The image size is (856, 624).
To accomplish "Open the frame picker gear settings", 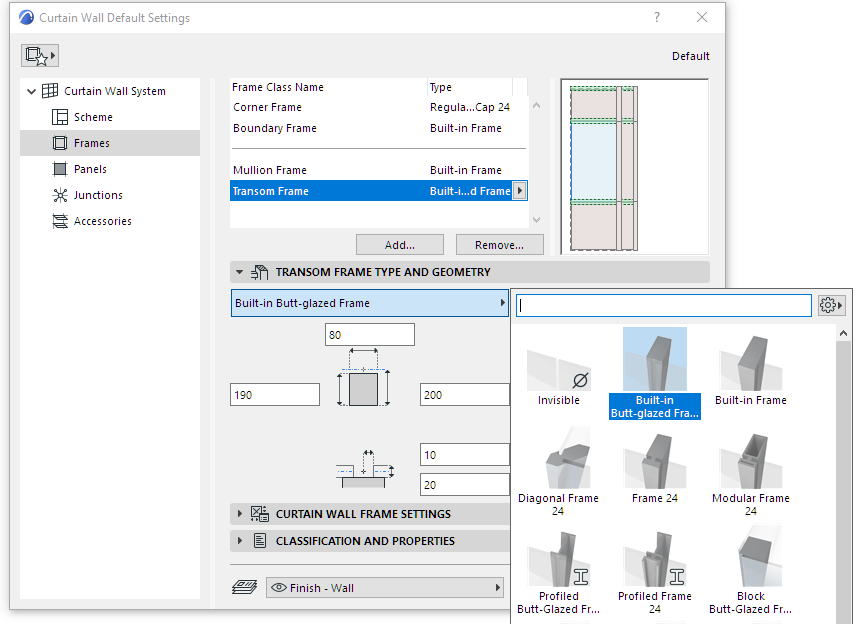I will coord(831,305).
